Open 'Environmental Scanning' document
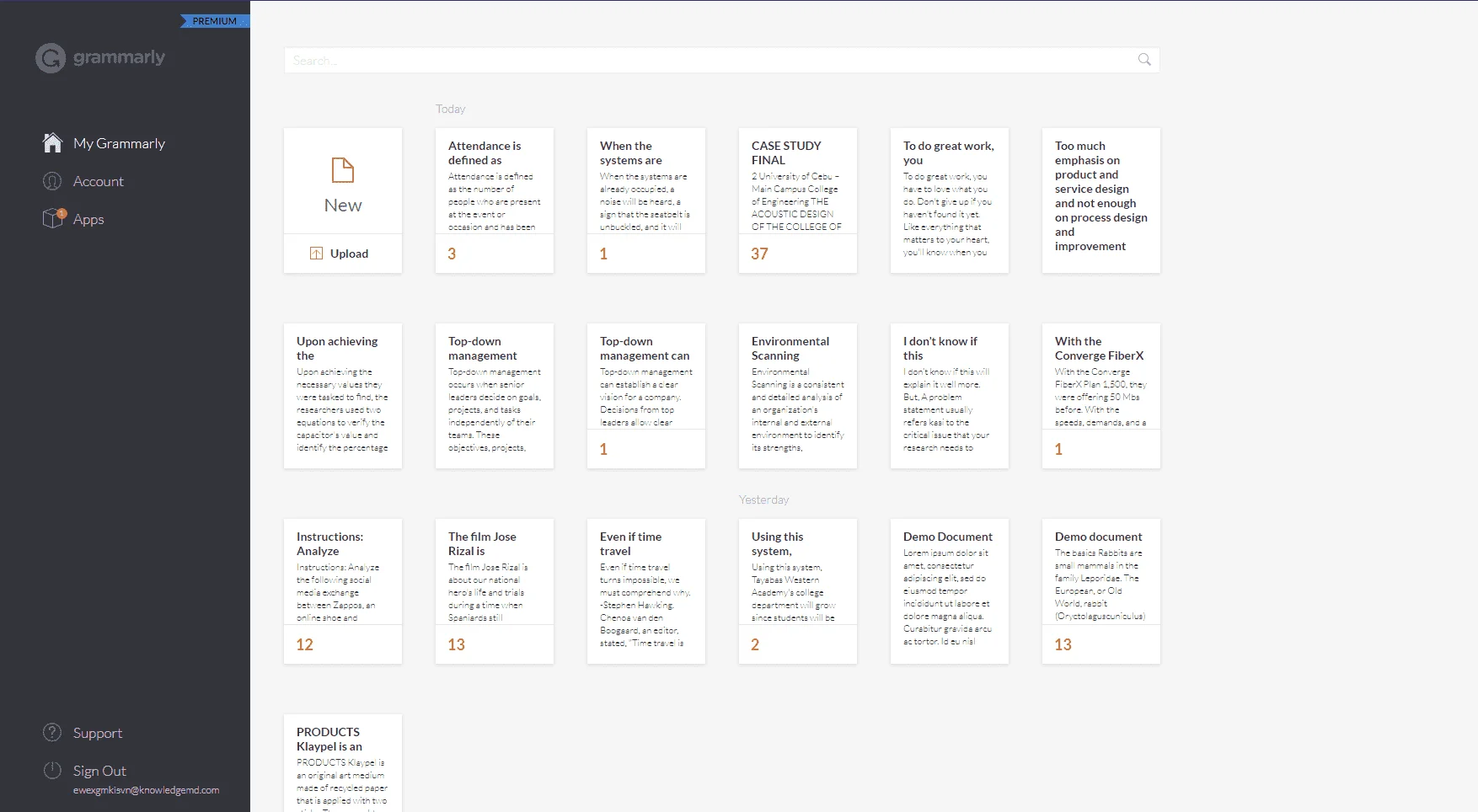The width and height of the screenshot is (1478, 812). (798, 396)
